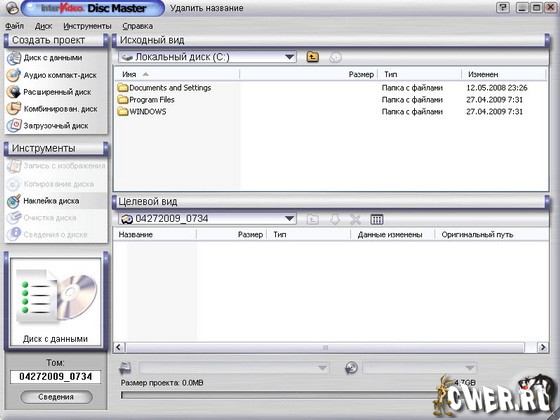Viewport: 560px width, 420px height.
Task: Click the target view down-arrow add icon
Action: tap(335, 219)
